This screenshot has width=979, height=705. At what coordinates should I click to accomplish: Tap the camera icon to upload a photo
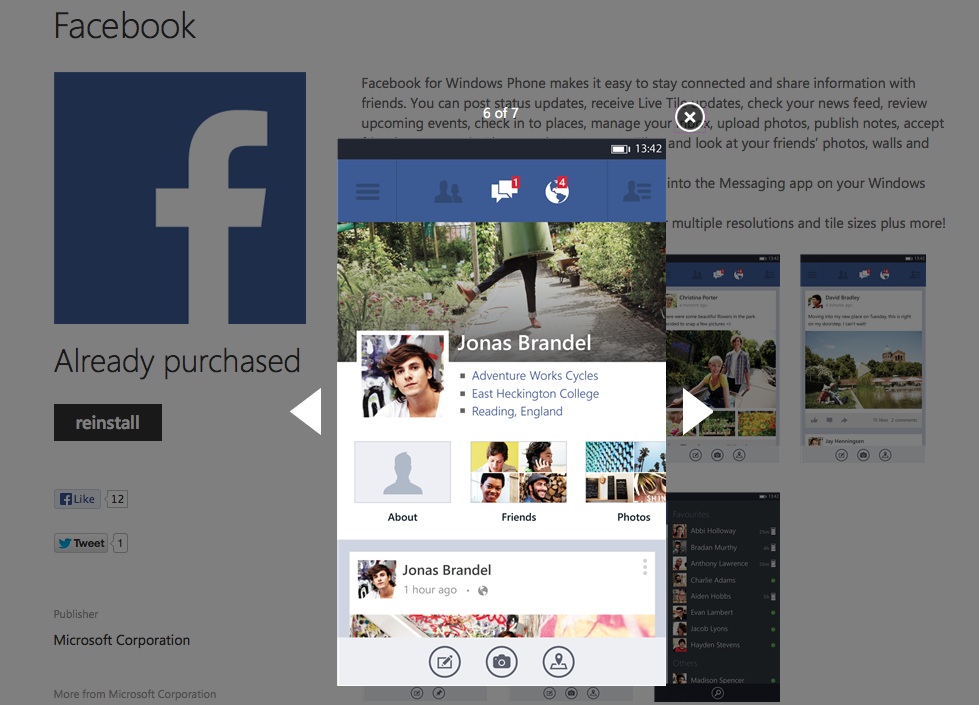501,661
